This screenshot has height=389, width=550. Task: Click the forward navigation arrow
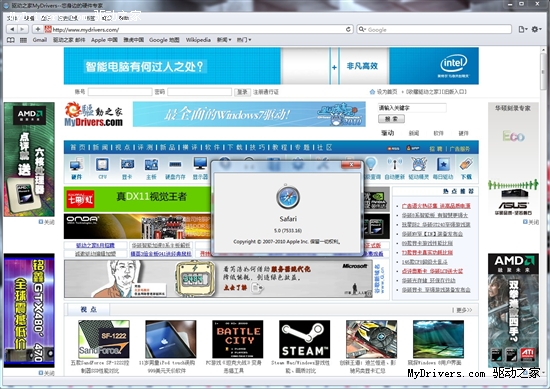coord(22,29)
